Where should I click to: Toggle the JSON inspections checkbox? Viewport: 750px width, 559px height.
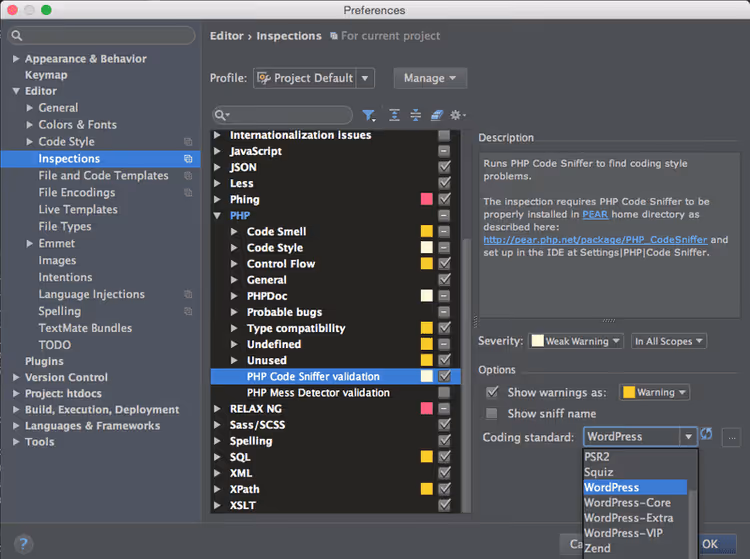(x=444, y=167)
